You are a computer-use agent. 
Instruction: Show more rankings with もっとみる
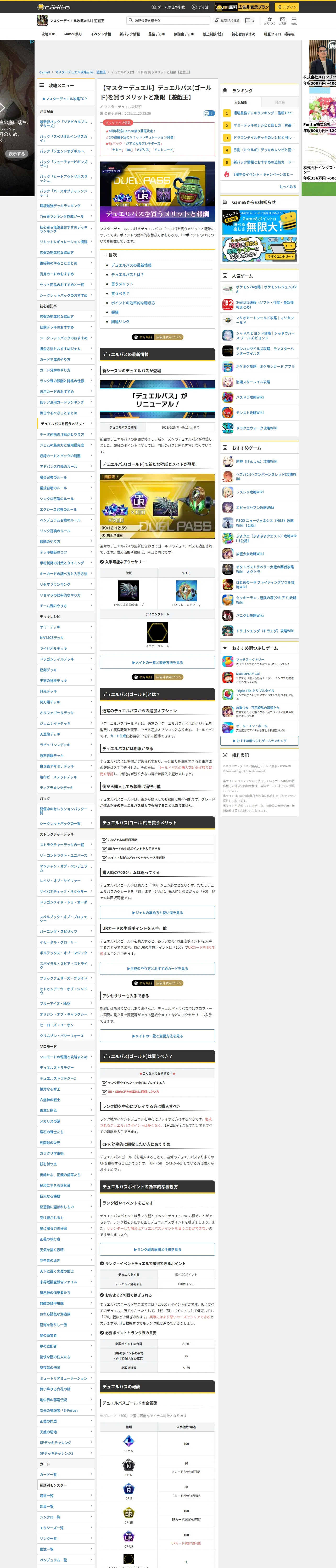[287, 186]
